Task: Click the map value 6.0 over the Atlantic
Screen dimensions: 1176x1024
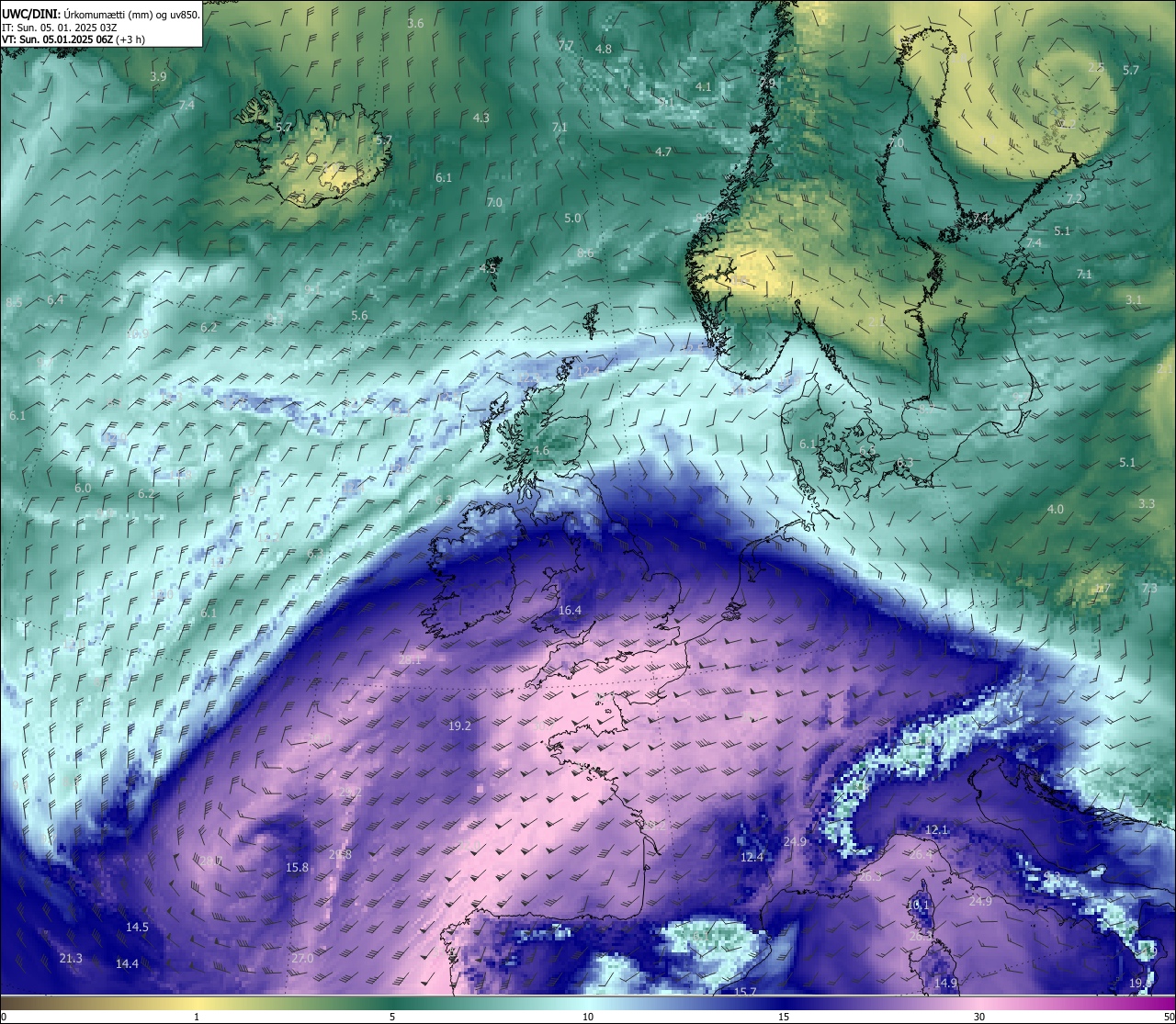Action: point(83,489)
